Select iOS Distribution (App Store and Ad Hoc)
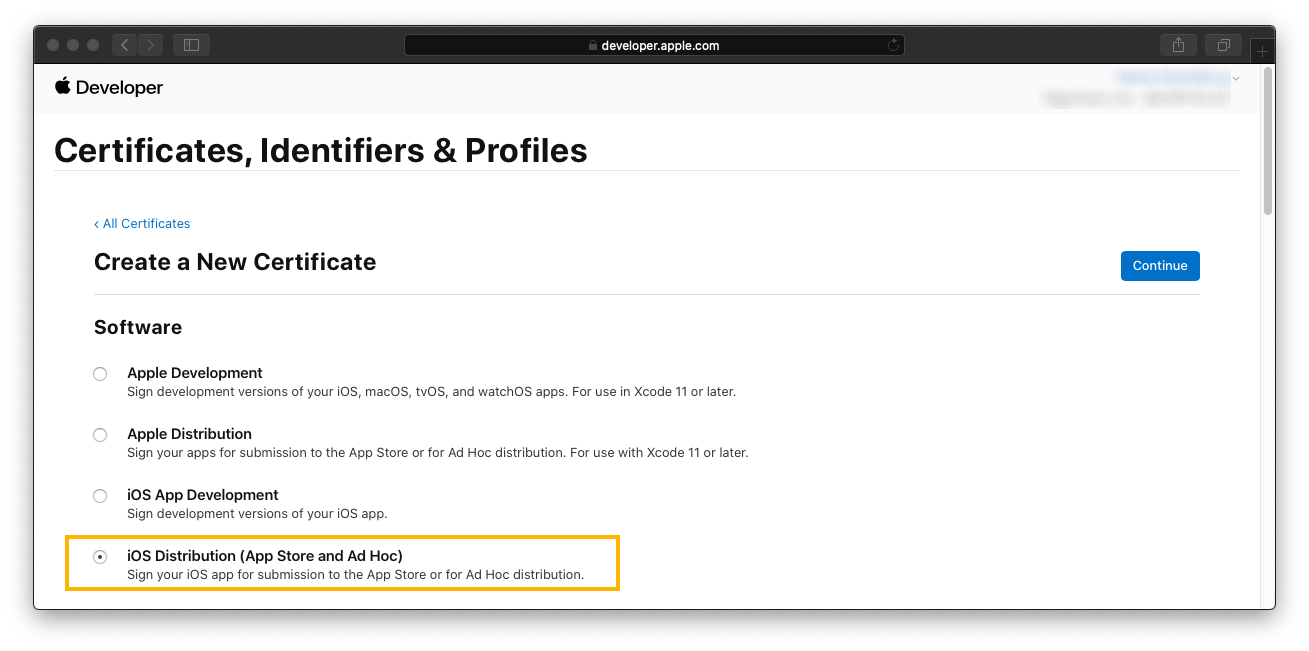Viewport: 1309px width, 651px height. [x=100, y=557]
